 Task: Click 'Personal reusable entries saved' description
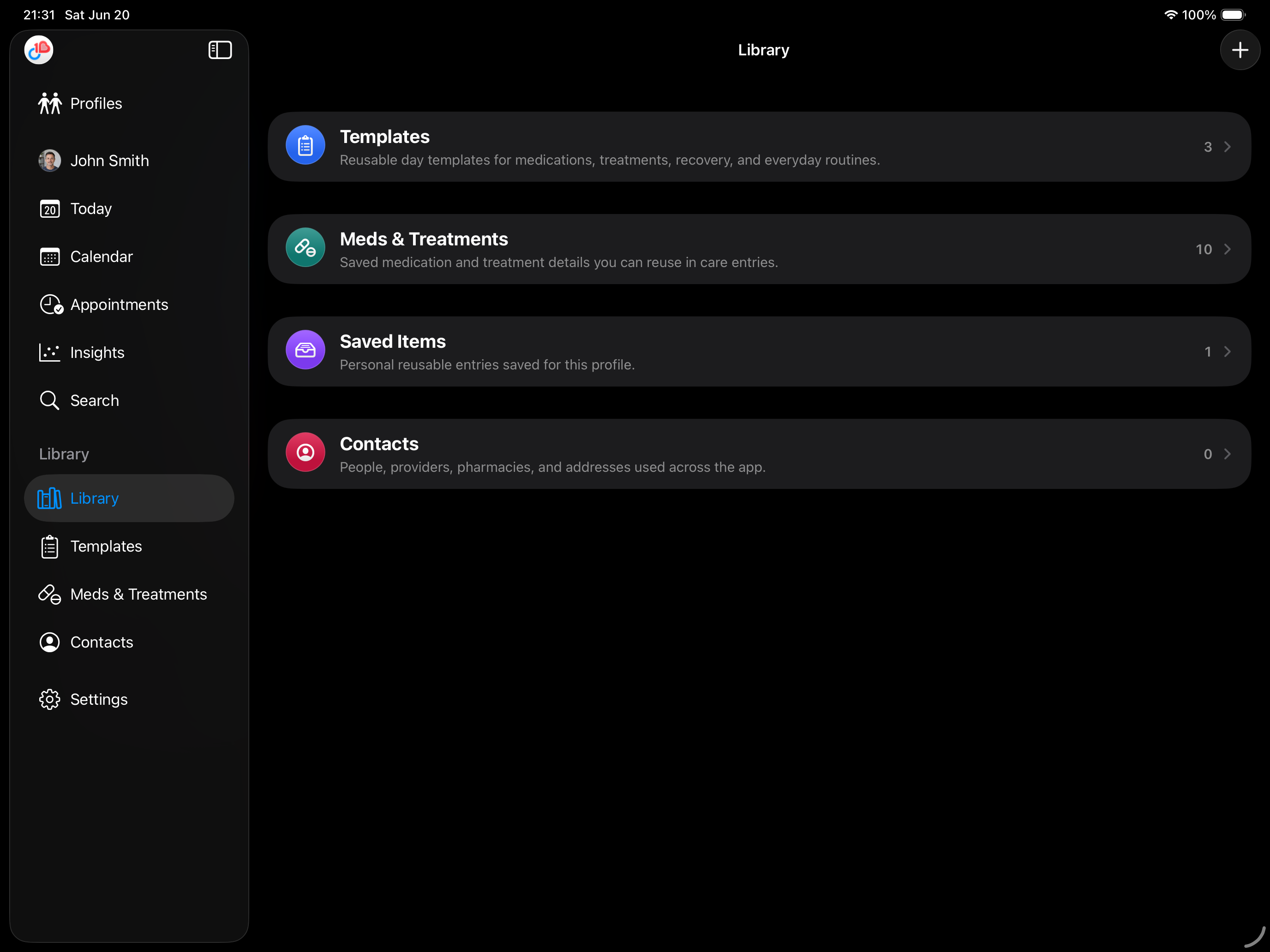487,365
